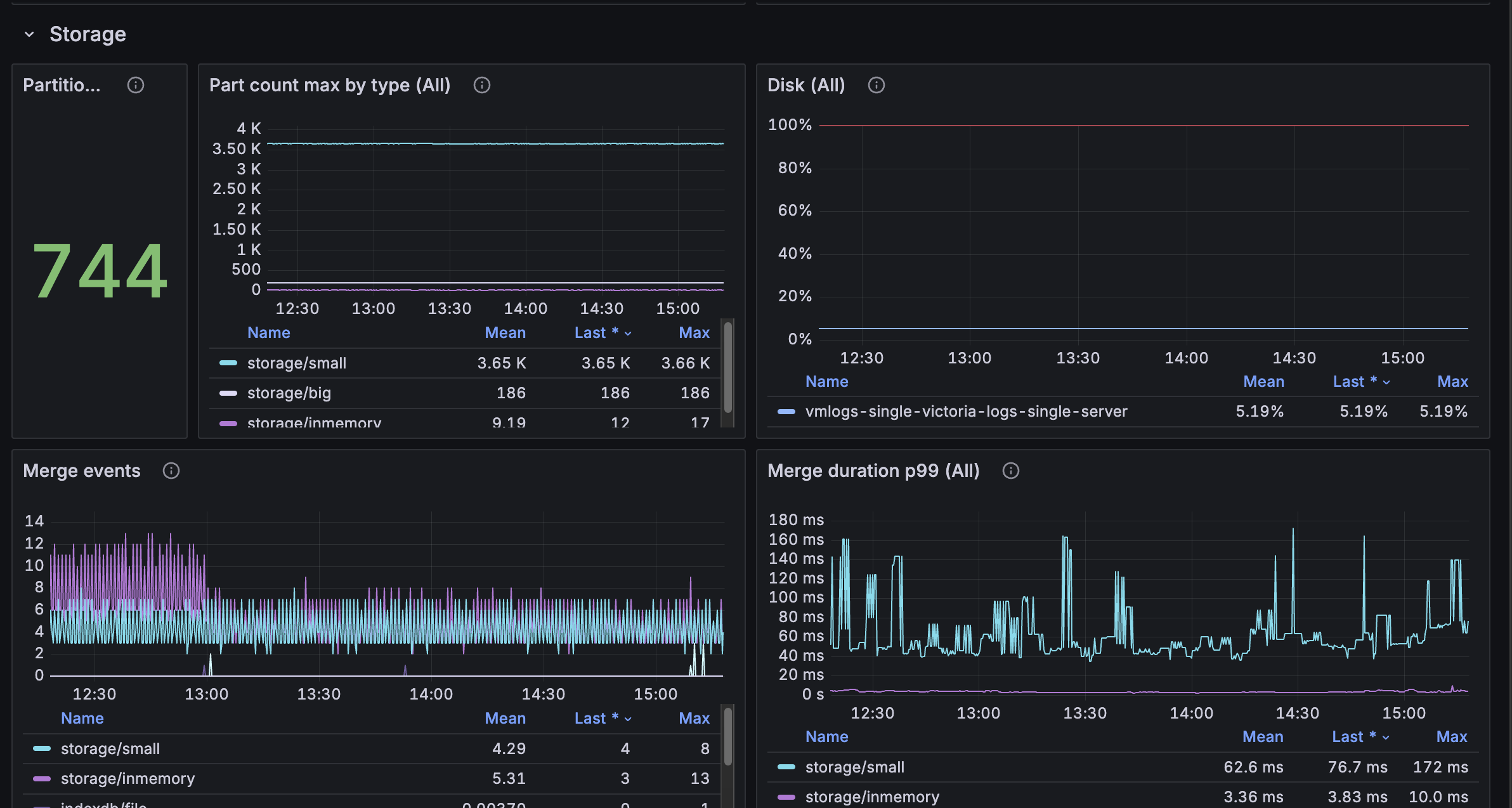
Task: Click the Storage row title
Action: click(x=88, y=34)
